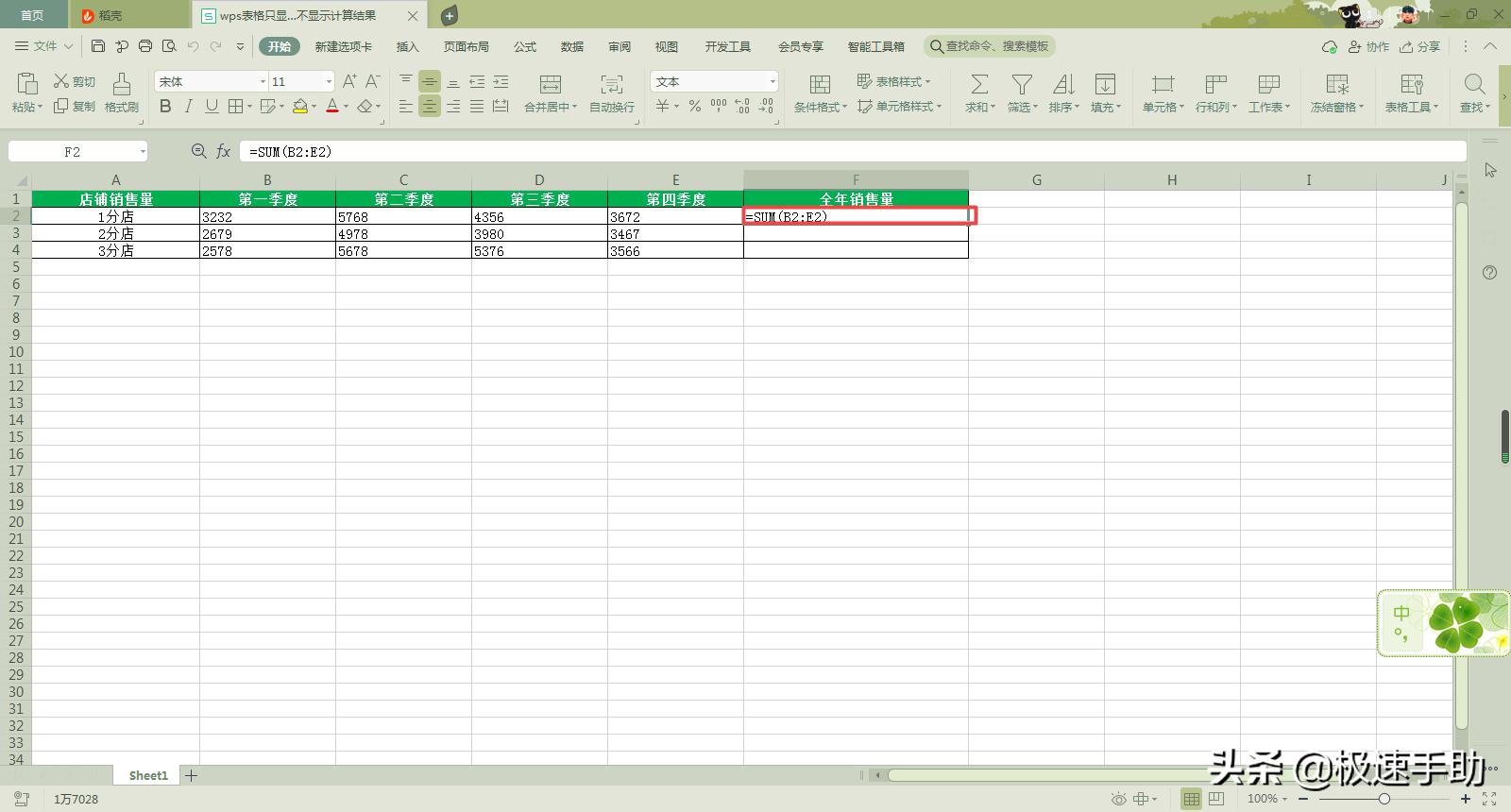Increase font size with A+ icon
The image size is (1511, 812).
(x=349, y=81)
